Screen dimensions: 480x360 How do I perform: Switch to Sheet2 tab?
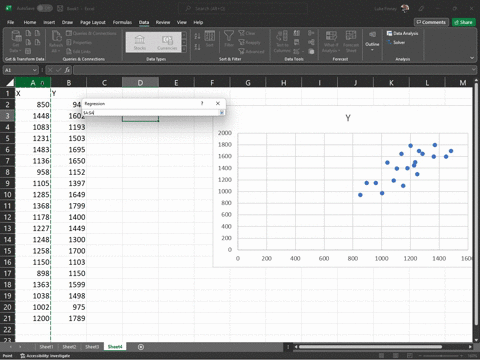click(69, 347)
